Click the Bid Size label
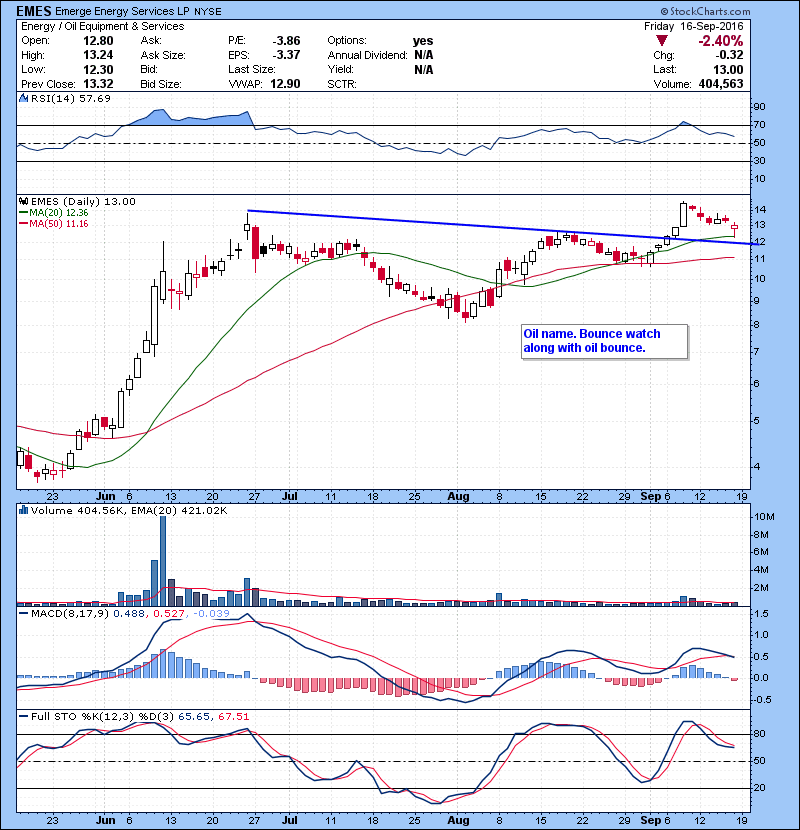 click(161, 84)
